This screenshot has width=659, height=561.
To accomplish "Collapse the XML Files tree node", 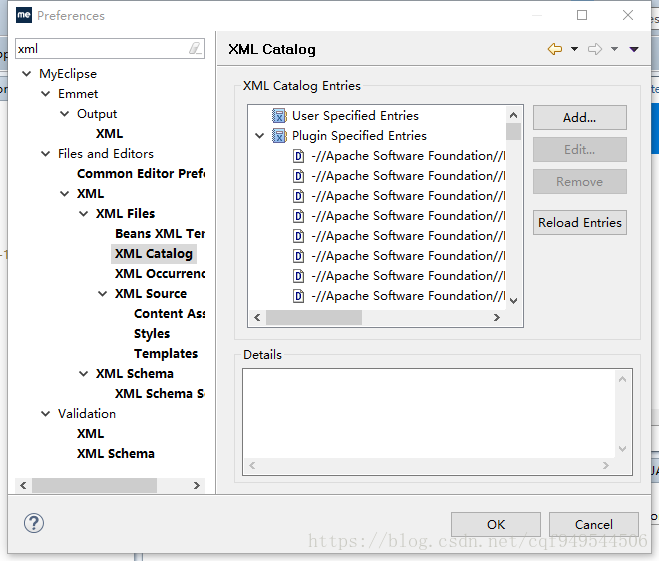I will [84, 214].
